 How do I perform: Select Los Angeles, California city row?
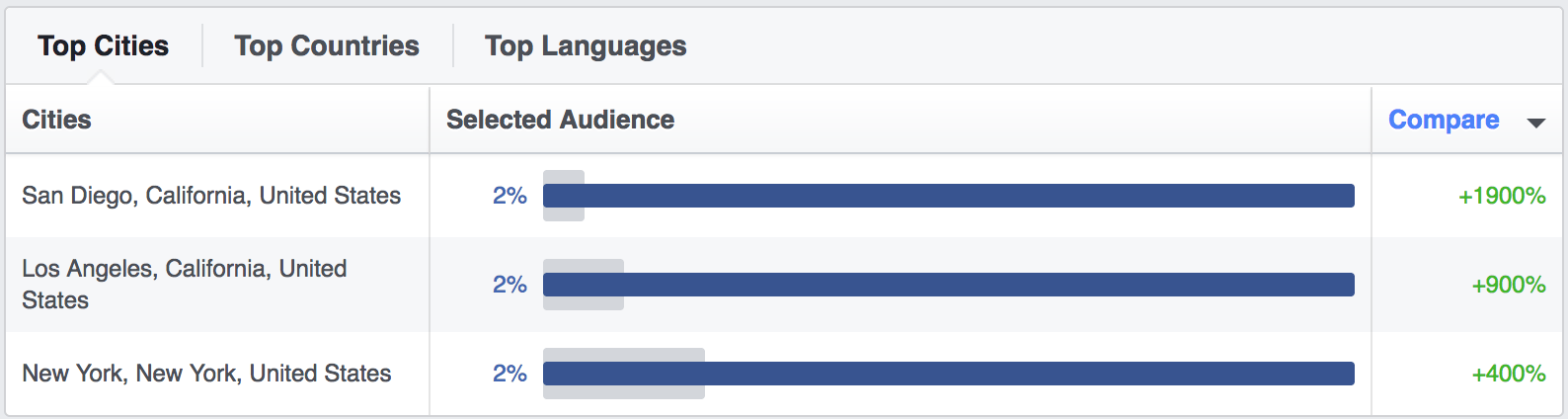[x=185, y=285]
